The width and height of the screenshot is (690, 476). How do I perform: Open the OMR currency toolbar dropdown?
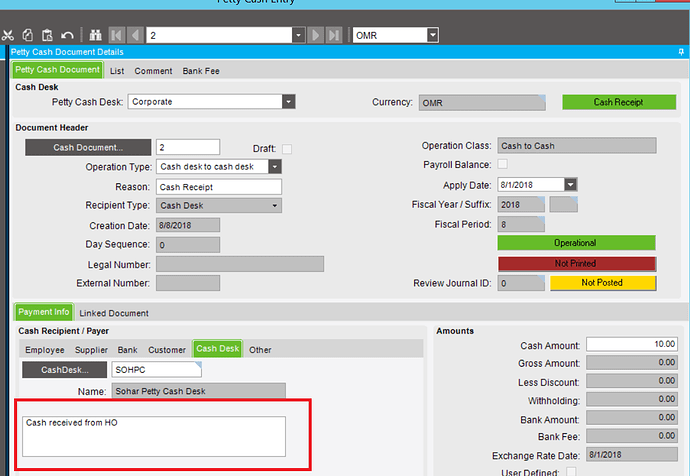click(x=433, y=35)
